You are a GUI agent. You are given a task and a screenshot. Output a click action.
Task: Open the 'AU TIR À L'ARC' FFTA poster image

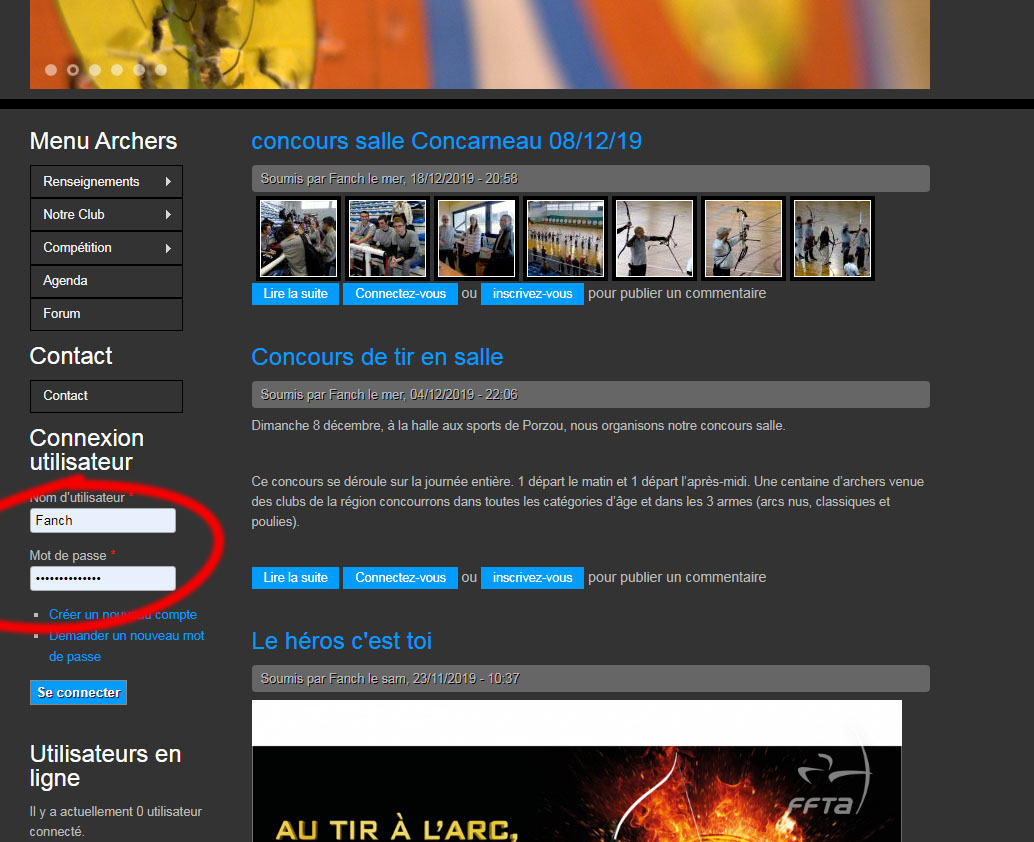tap(577, 771)
